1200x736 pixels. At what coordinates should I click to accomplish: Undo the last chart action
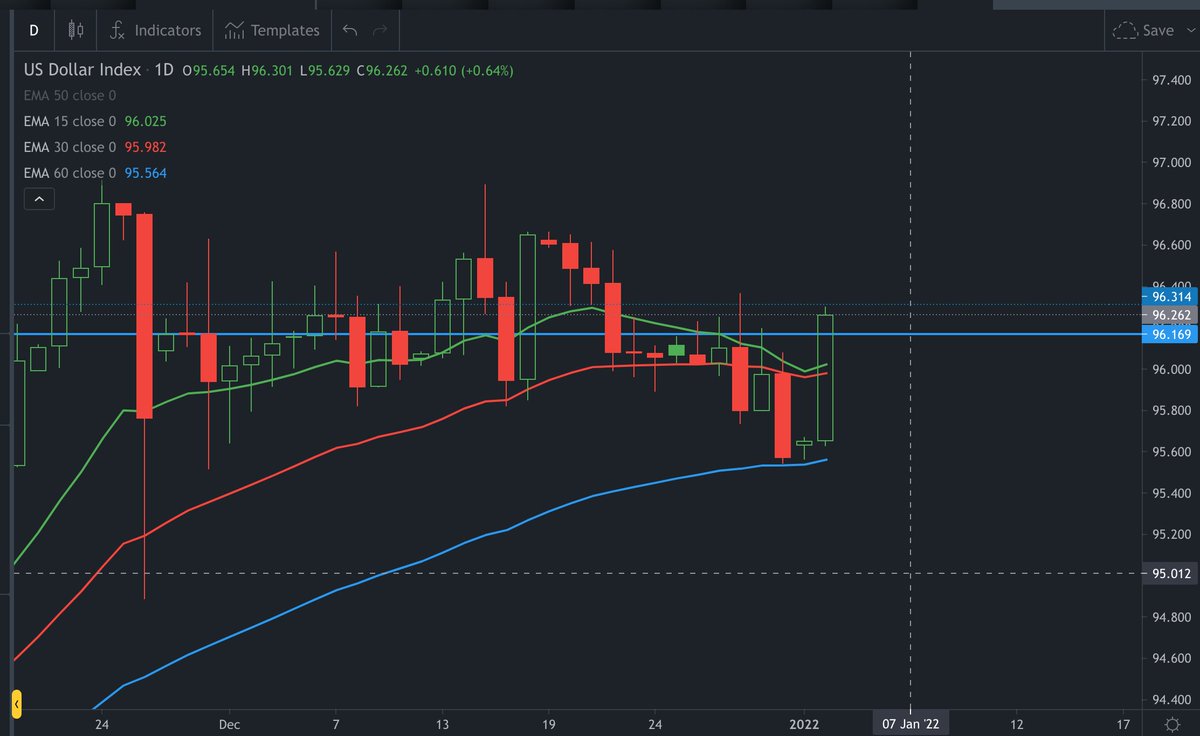click(x=349, y=30)
